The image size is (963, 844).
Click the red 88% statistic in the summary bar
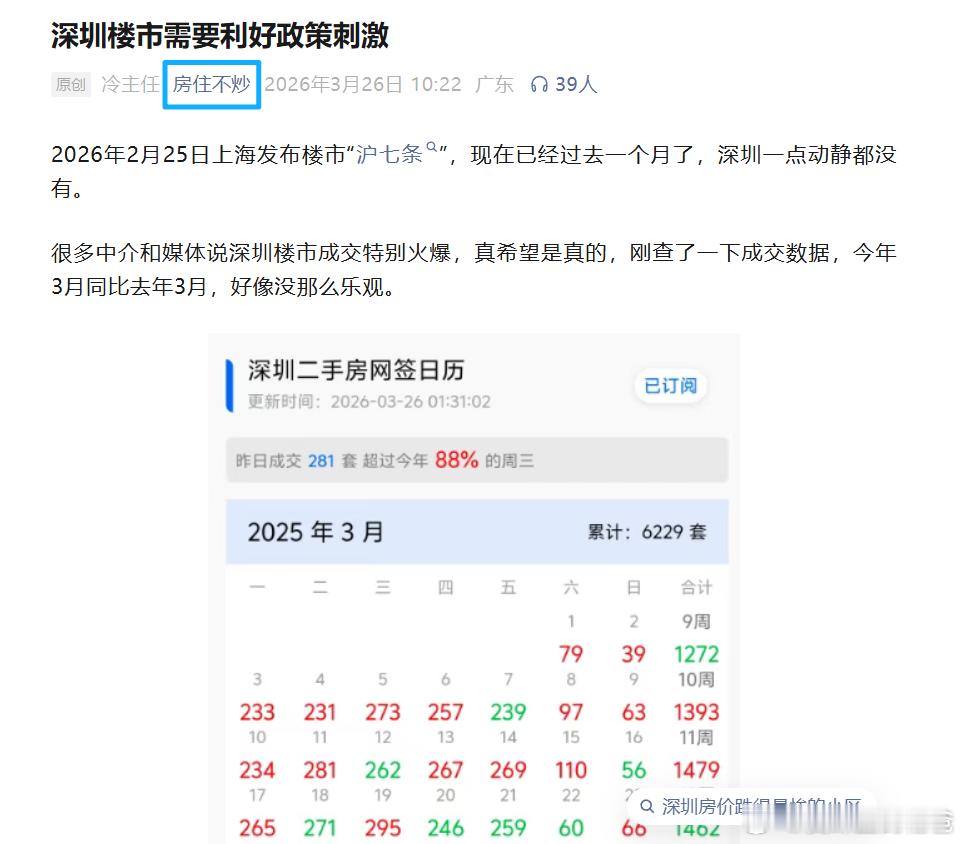coord(455,461)
